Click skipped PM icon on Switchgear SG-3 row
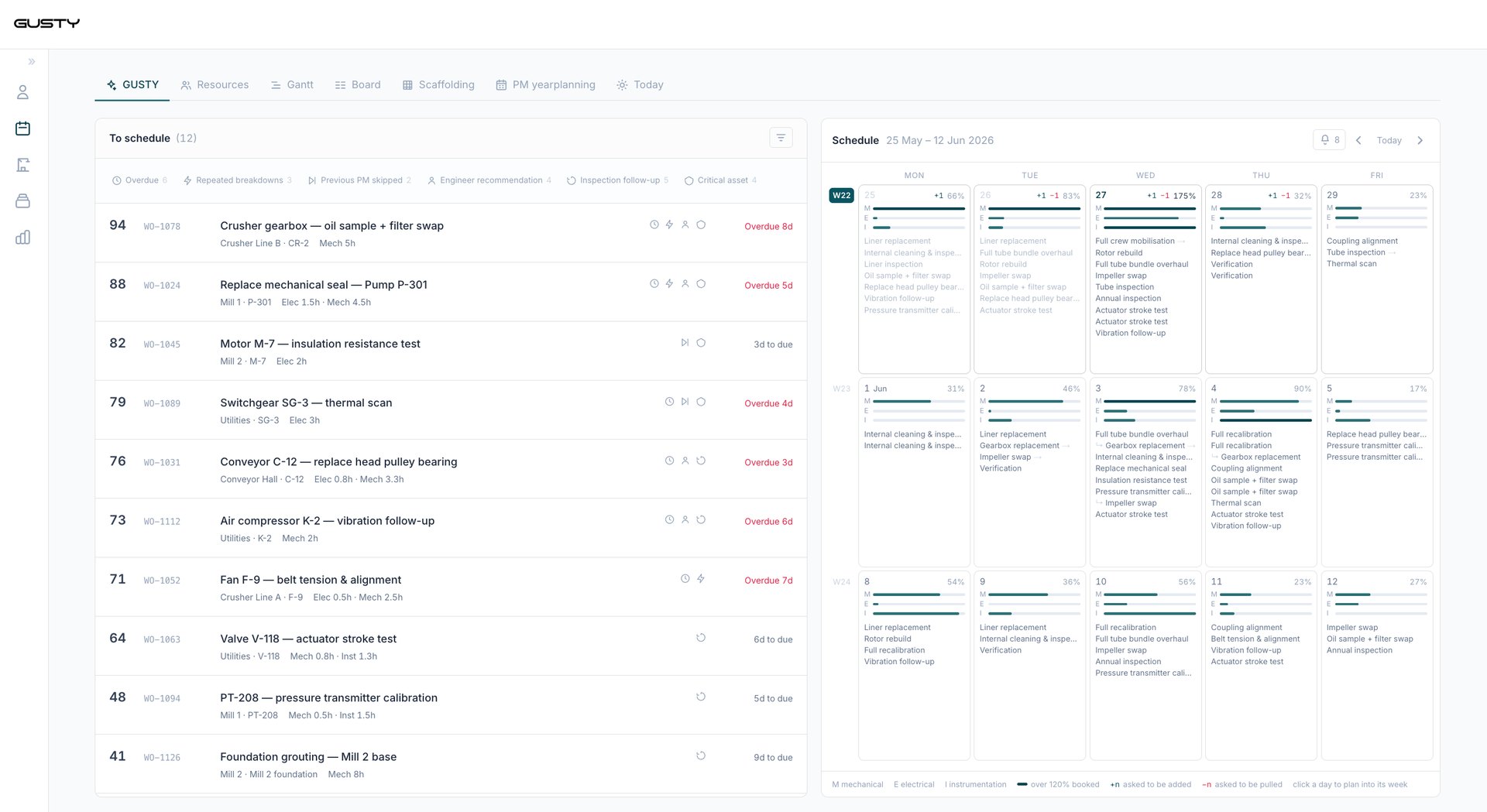The image size is (1487, 812). point(685,402)
